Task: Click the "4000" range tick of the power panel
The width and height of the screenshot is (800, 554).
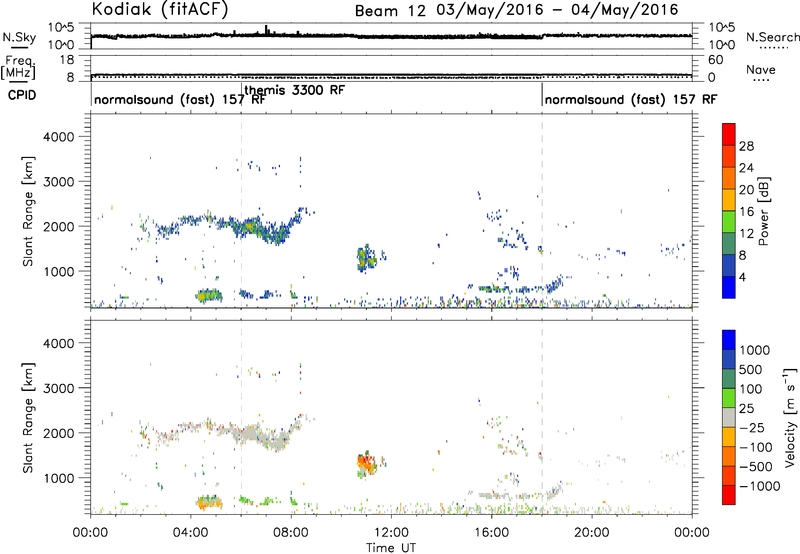Action: tap(59, 137)
